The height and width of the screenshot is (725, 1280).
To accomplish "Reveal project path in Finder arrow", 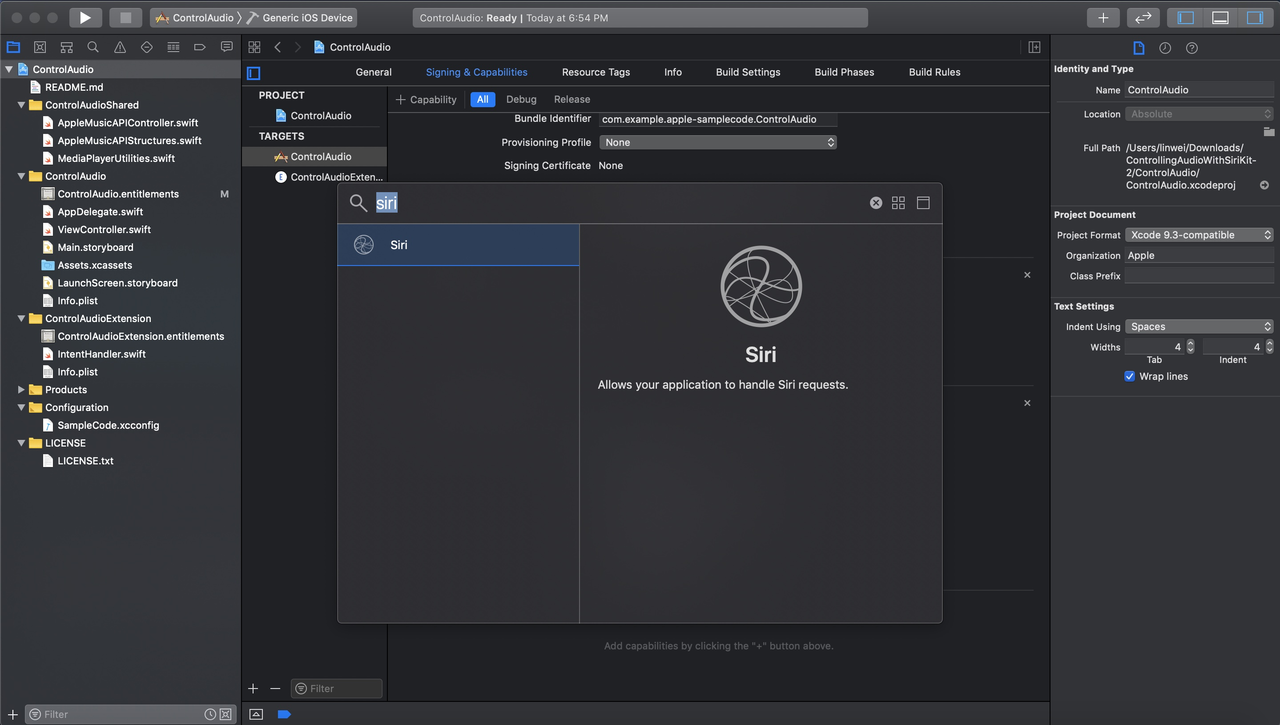I will coord(1264,185).
